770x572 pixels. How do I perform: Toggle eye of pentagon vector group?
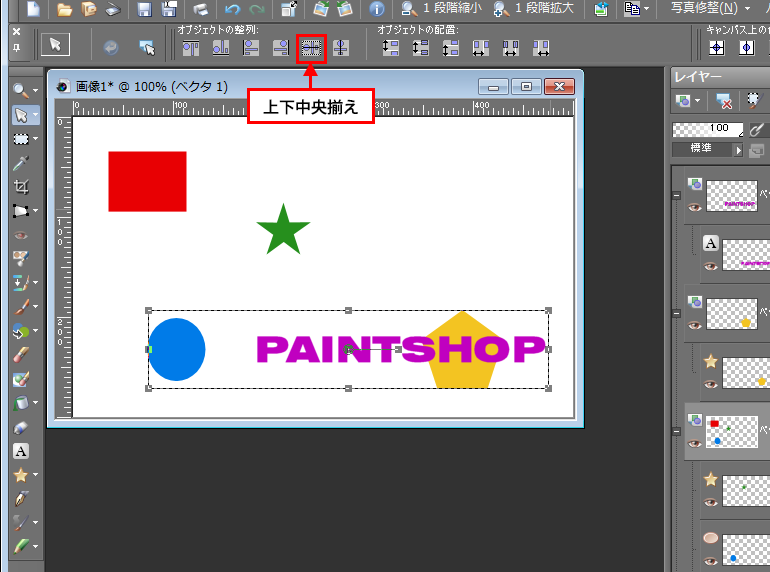694,326
